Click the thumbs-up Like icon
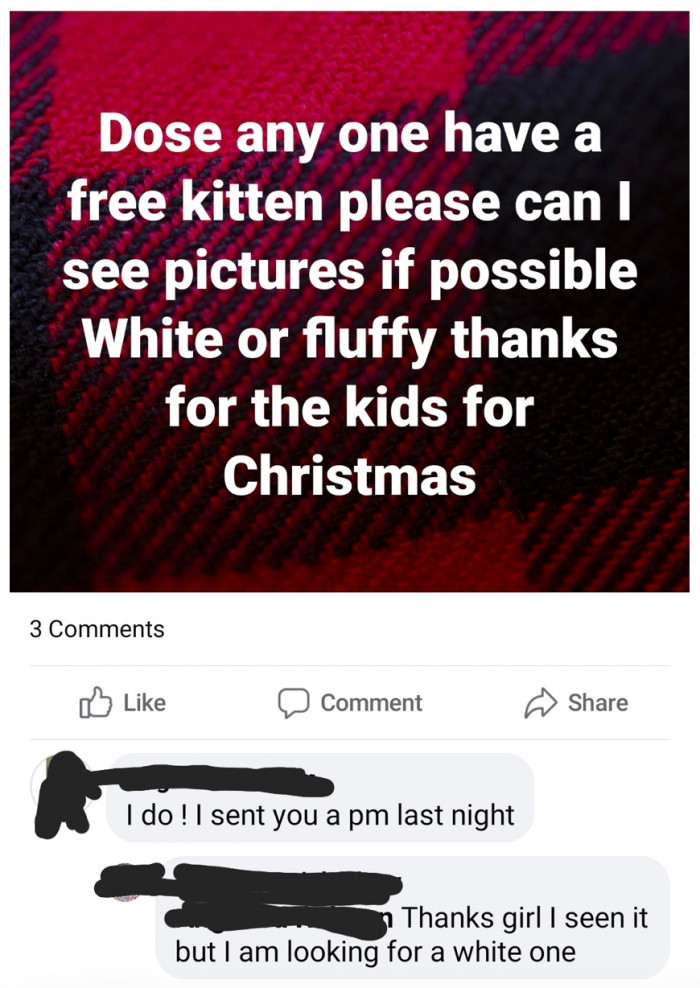700x988 pixels. coord(95,703)
